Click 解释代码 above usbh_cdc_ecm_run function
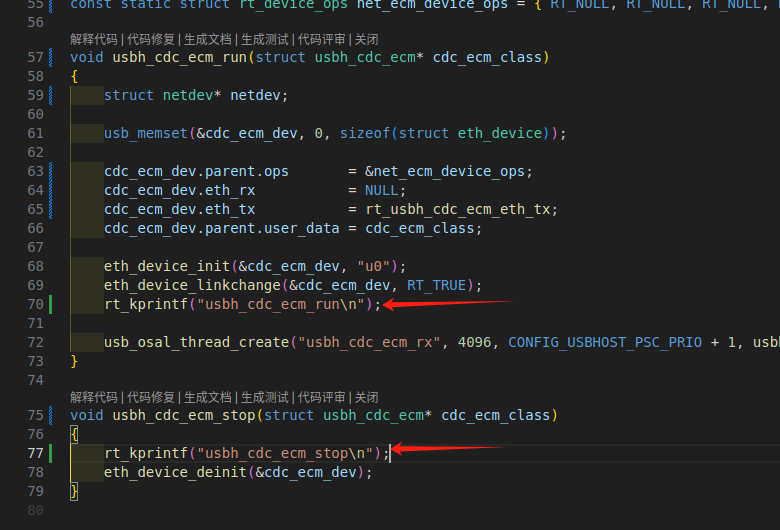 click(x=94, y=39)
